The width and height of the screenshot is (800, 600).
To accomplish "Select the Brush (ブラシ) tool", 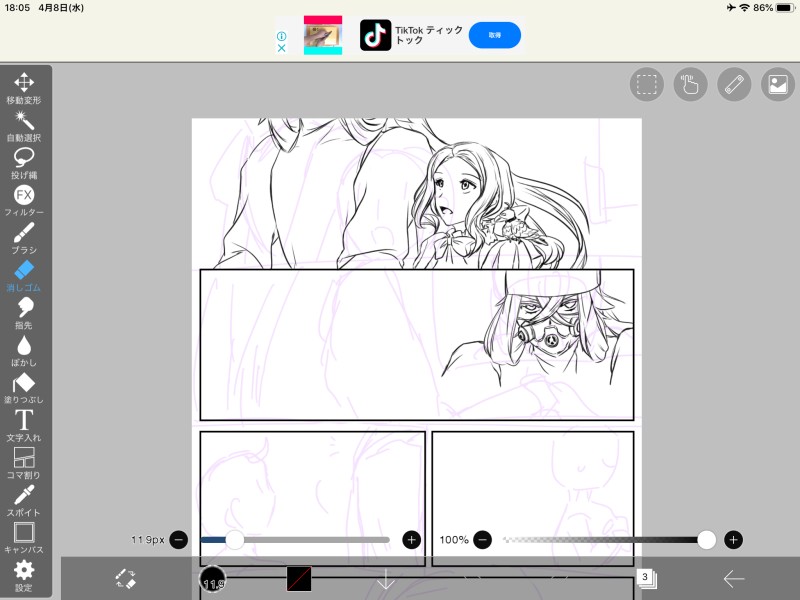I will [24, 238].
